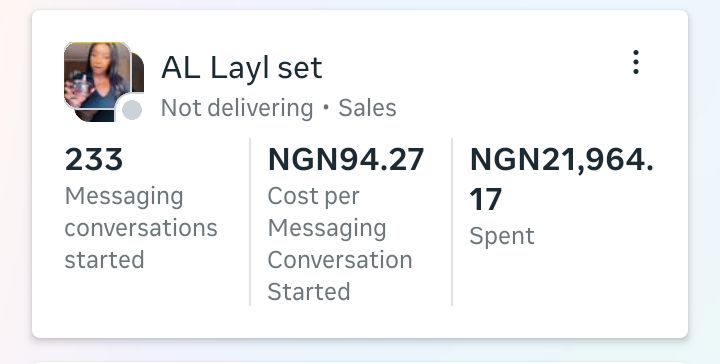Open the AL Layl set campaign title
Screen dimensions: 720x364
pos(242,68)
